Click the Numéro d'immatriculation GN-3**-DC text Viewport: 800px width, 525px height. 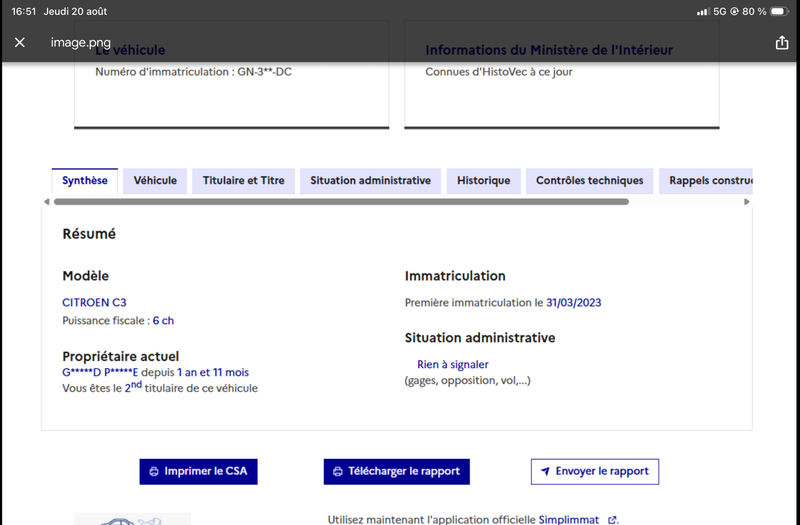tap(193, 72)
